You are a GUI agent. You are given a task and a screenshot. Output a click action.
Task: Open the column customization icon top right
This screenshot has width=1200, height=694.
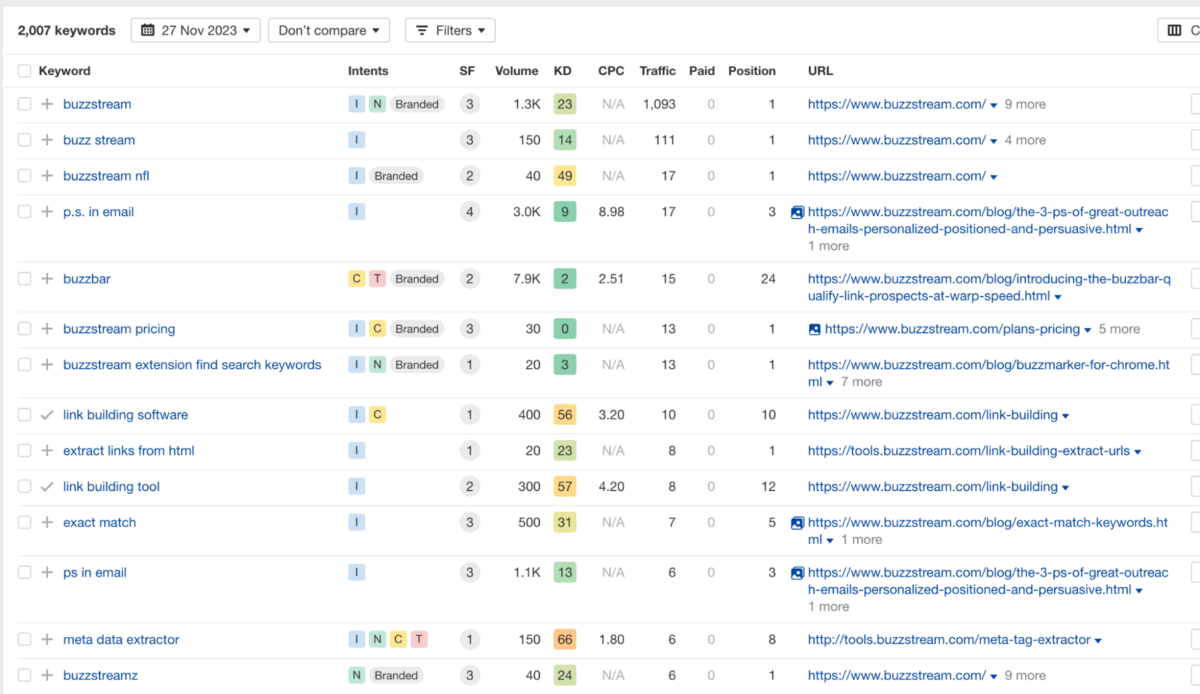pyautogui.click(x=1176, y=30)
